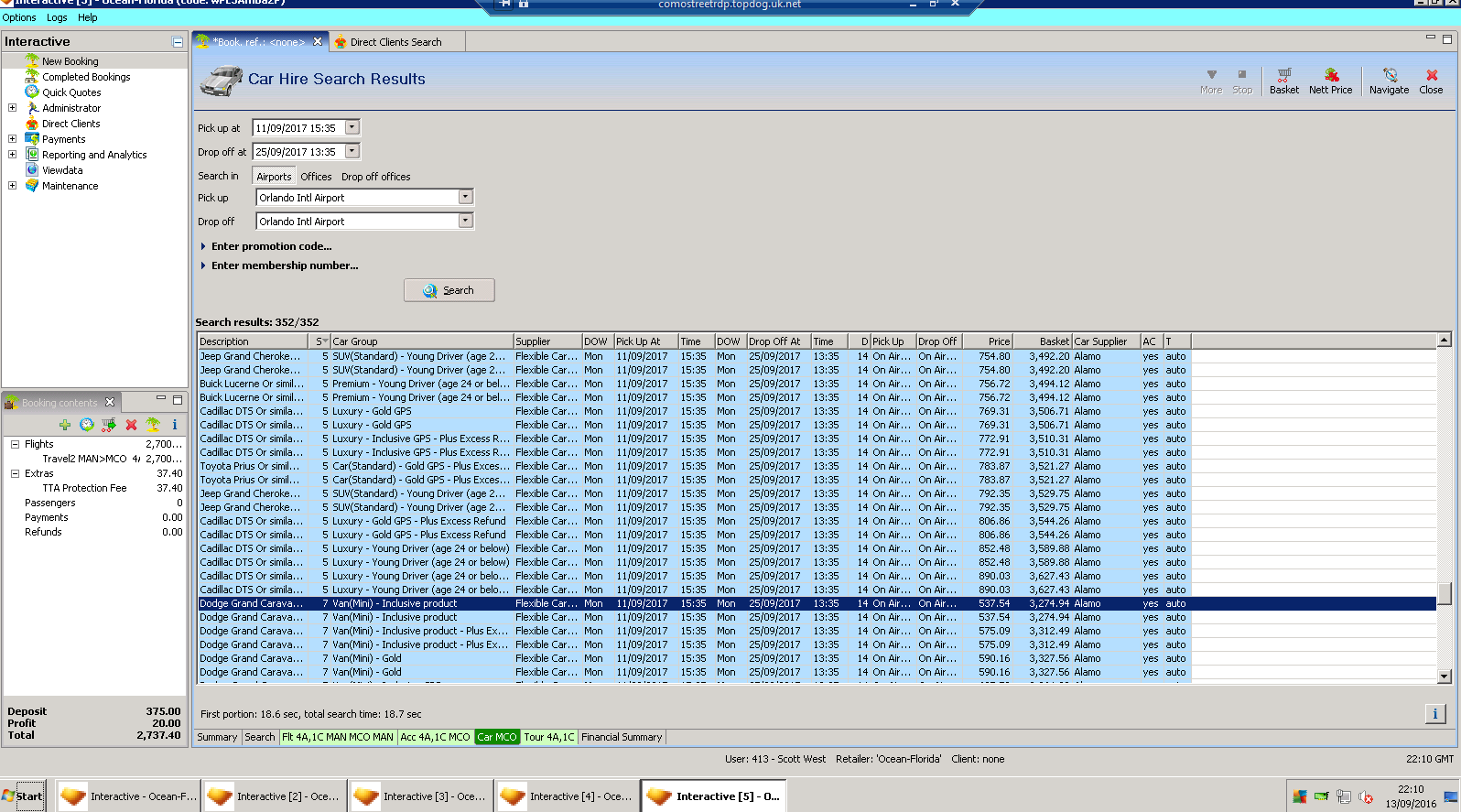The width and height of the screenshot is (1461, 812).
Task: Open the Acc 4A,1C MCO tab
Action: [x=435, y=737]
